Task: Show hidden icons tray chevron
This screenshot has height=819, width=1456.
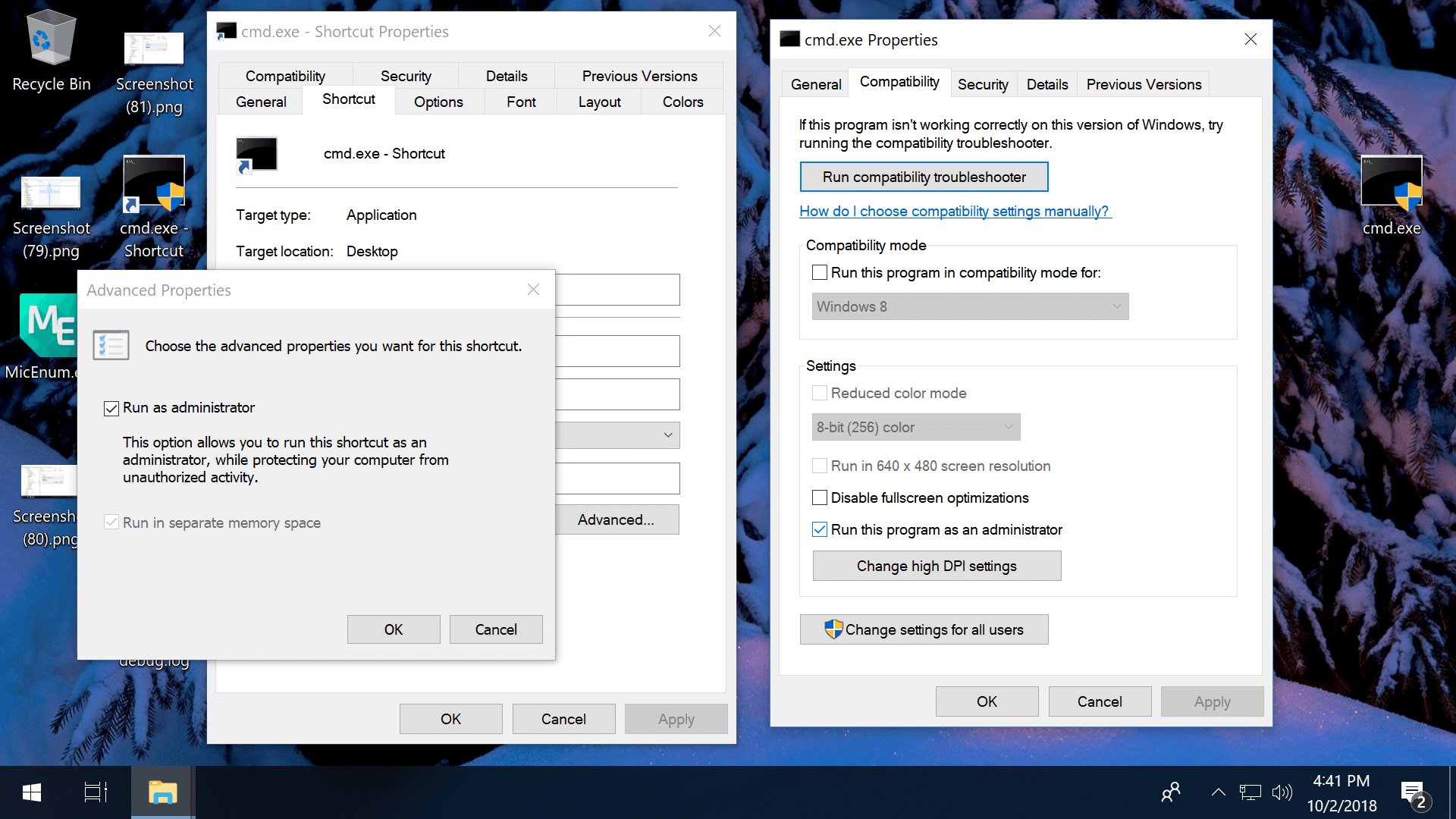Action: pos(1218,792)
